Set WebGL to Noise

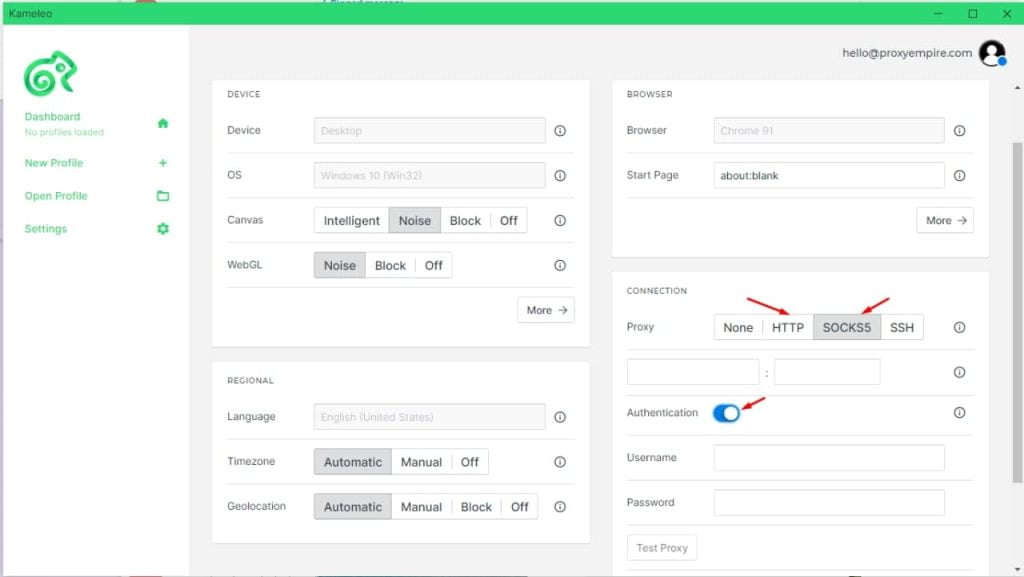(x=340, y=266)
